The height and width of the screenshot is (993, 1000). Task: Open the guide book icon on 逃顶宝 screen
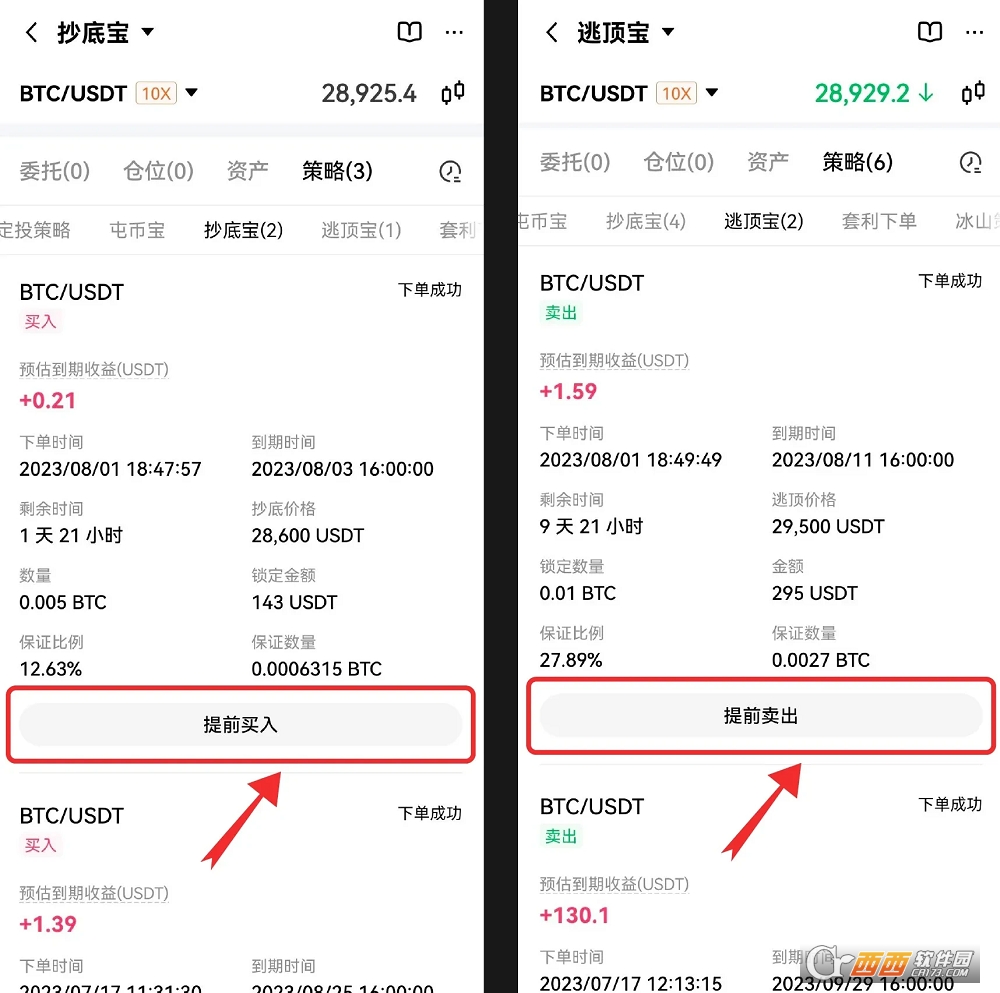[x=930, y=31]
